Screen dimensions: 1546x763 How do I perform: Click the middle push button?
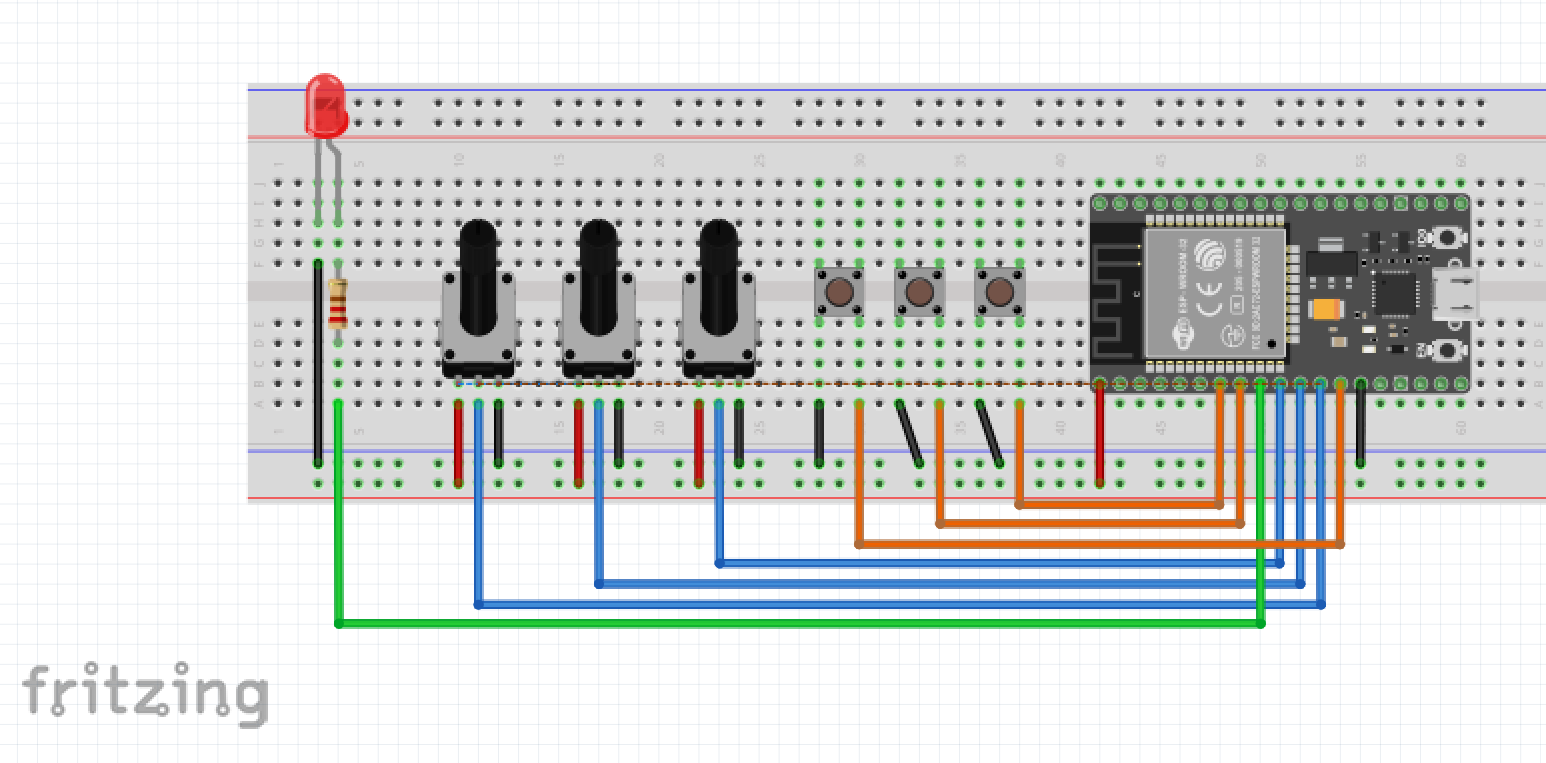click(x=919, y=292)
